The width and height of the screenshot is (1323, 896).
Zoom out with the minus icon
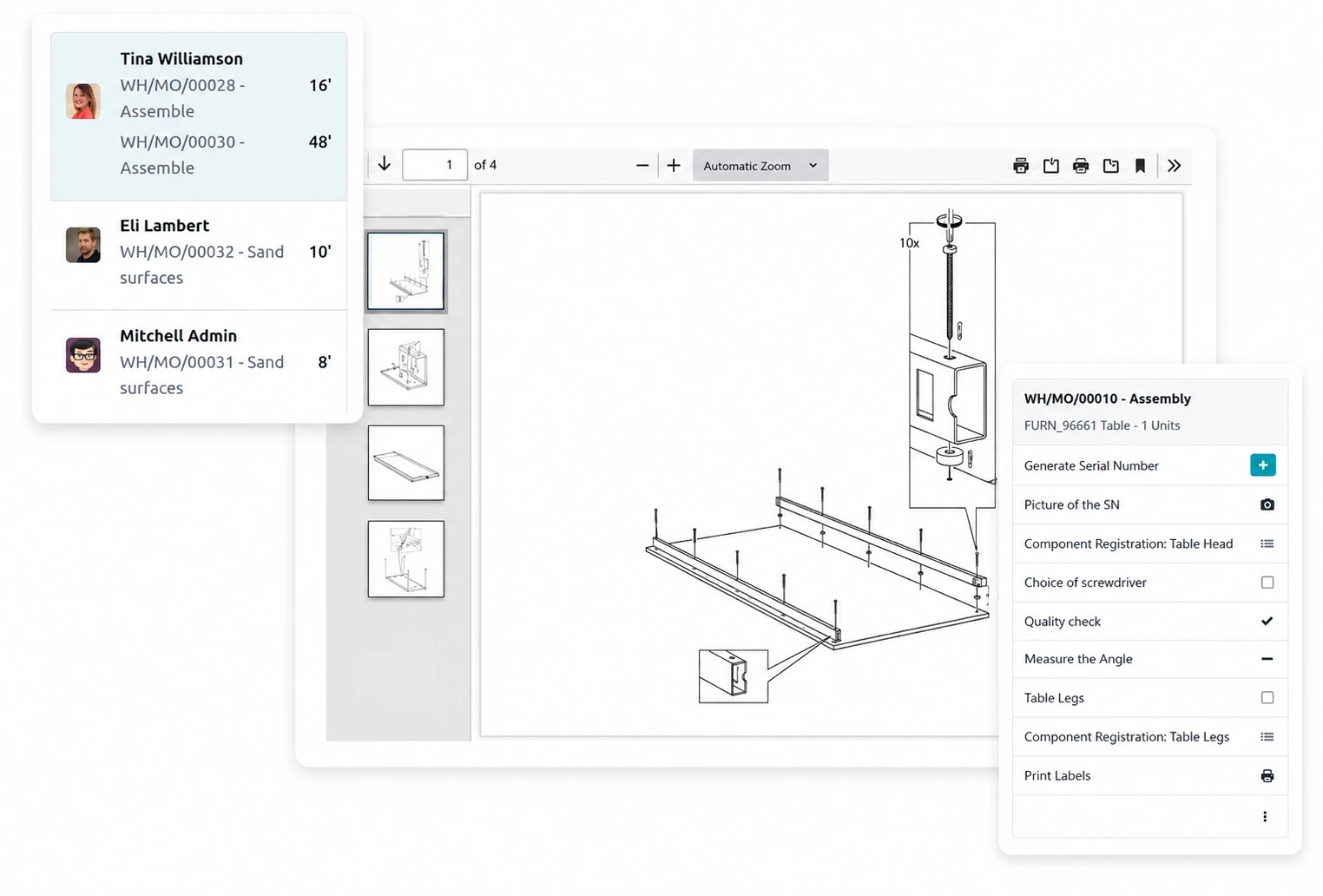[x=642, y=165]
